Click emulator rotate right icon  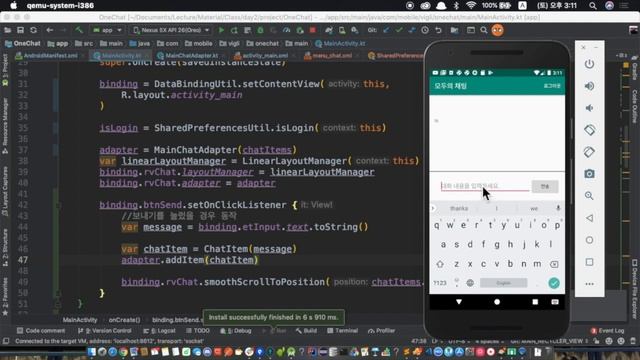pyautogui.click(x=589, y=152)
